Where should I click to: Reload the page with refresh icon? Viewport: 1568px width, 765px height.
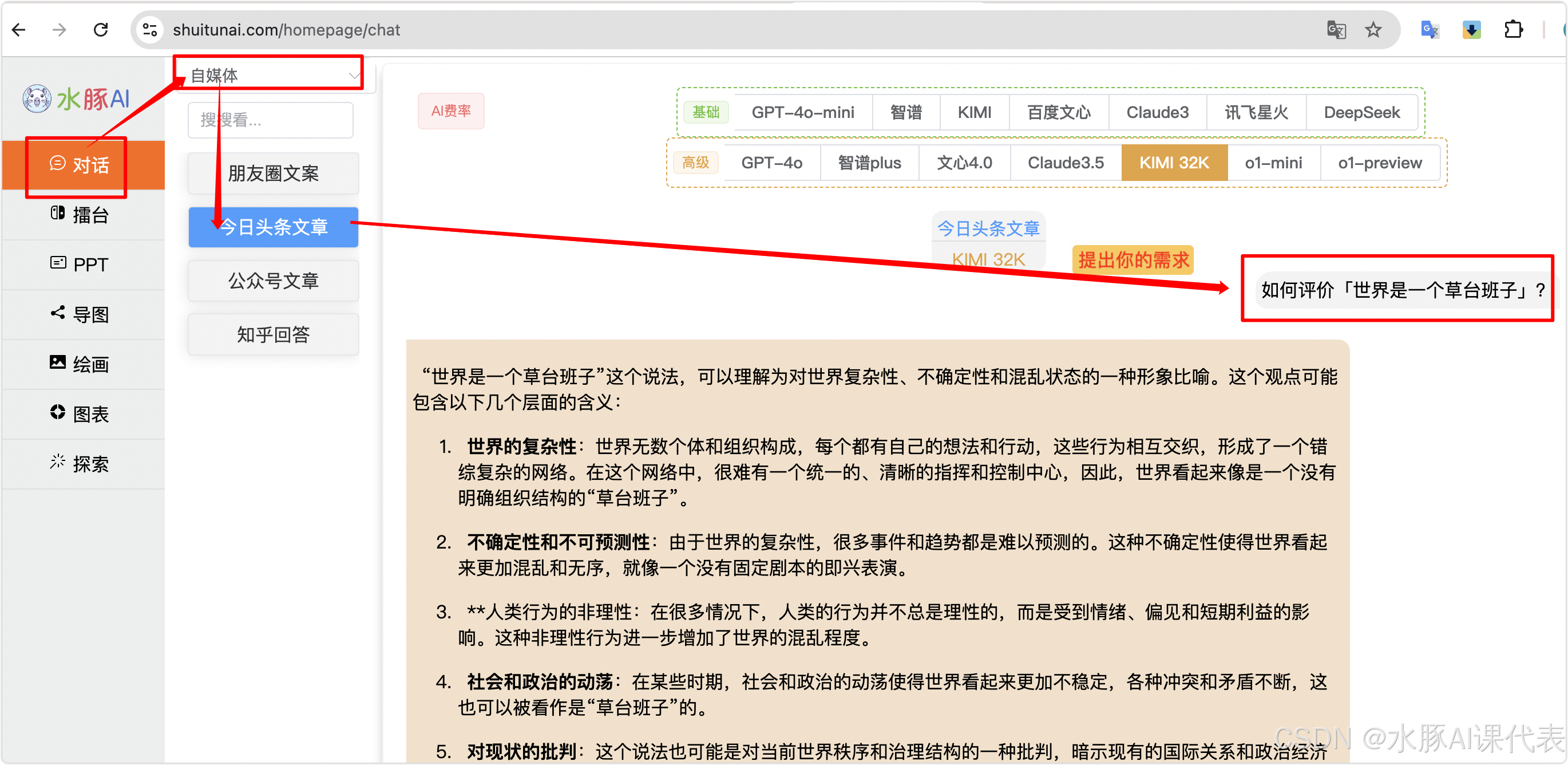point(101,29)
